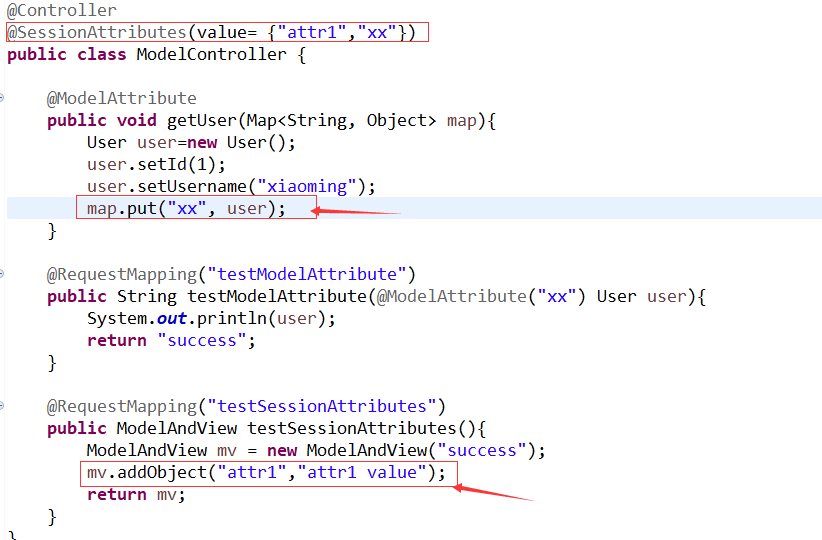Collapse the fold marker beside @ModelAttribute getUser method
The height and width of the screenshot is (540, 822).
pos(2,98)
